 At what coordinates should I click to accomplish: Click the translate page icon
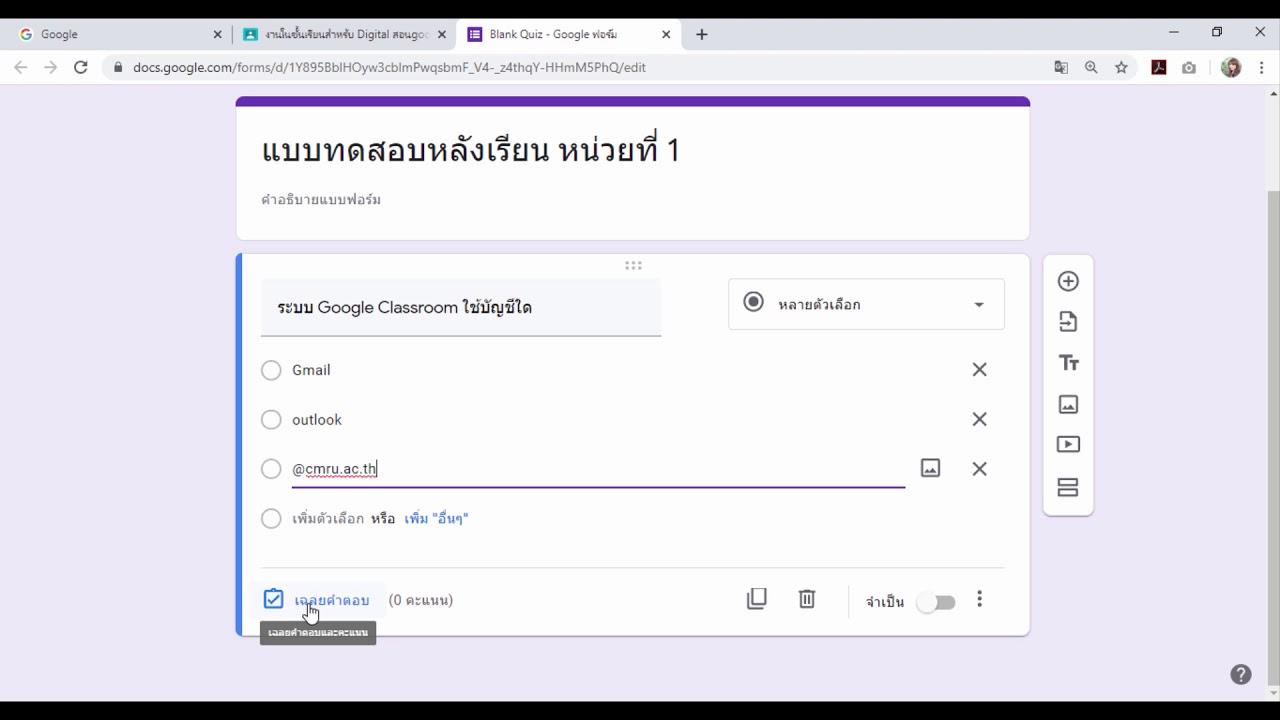tap(1061, 67)
